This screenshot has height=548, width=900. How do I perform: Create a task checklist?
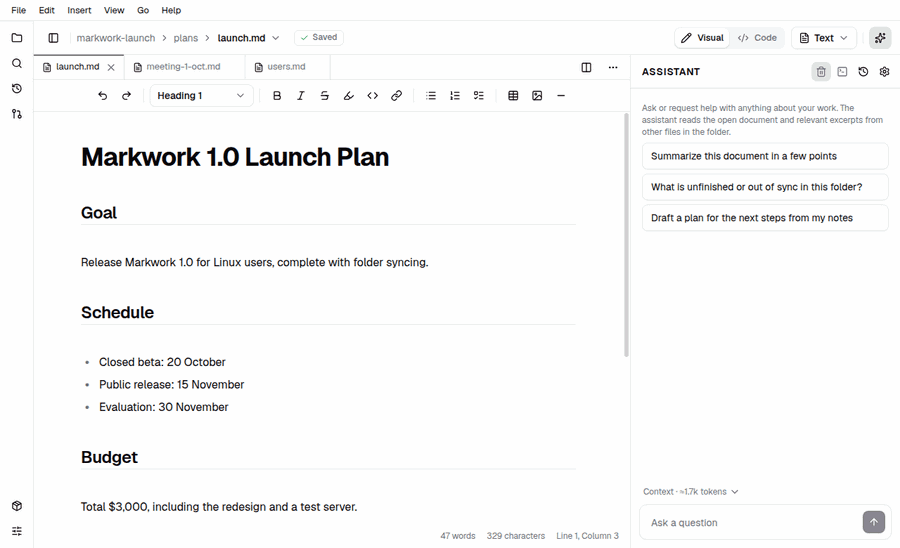[479, 96]
